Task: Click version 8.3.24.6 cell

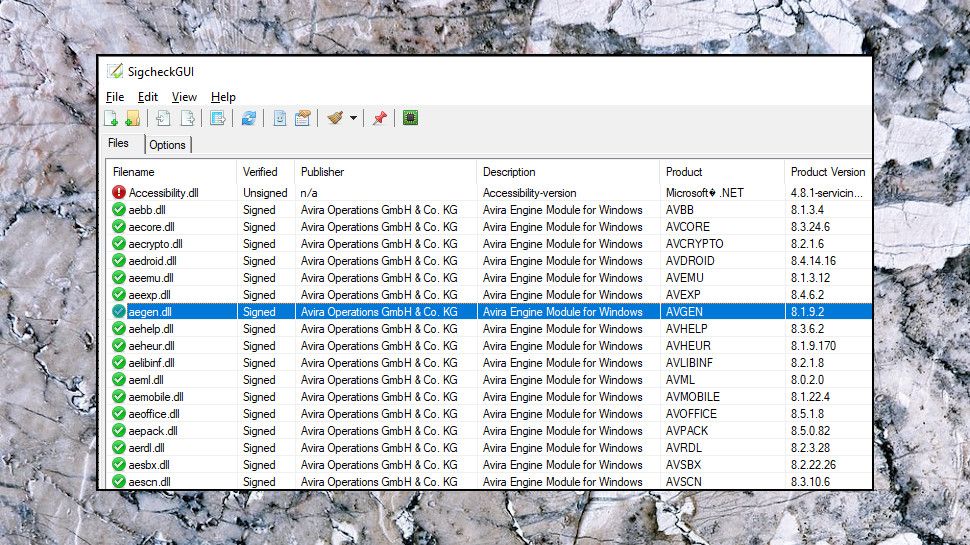Action: pos(810,227)
